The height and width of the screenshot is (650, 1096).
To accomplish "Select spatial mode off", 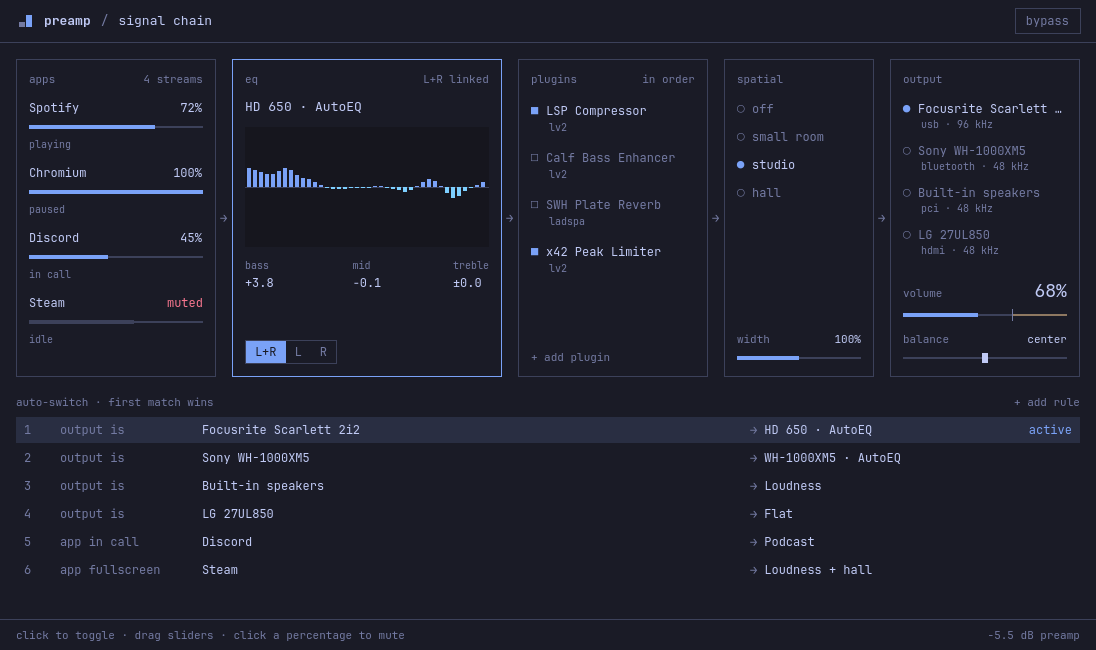I will click(x=755, y=109).
